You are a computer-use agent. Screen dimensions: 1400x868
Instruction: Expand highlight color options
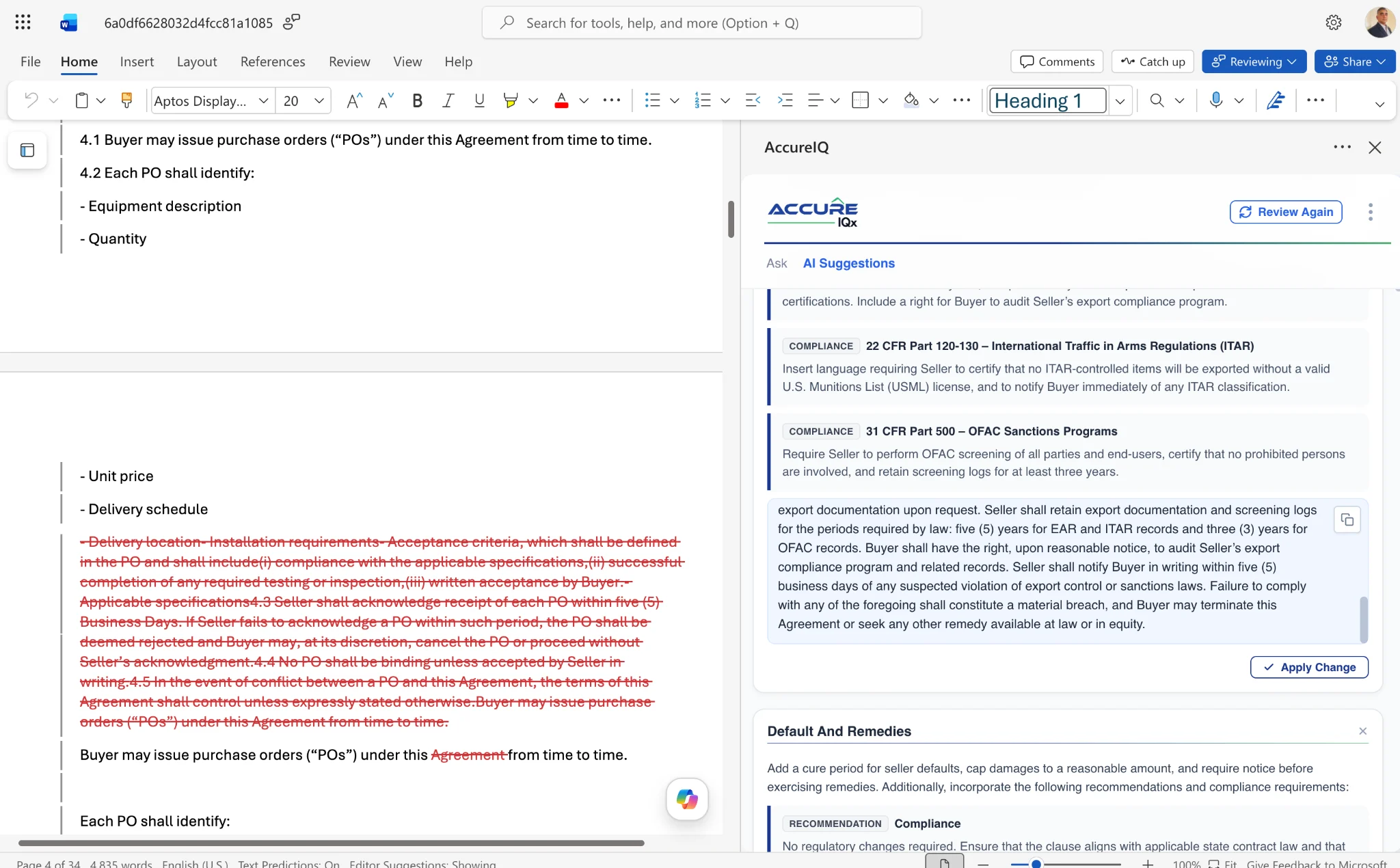tap(533, 100)
